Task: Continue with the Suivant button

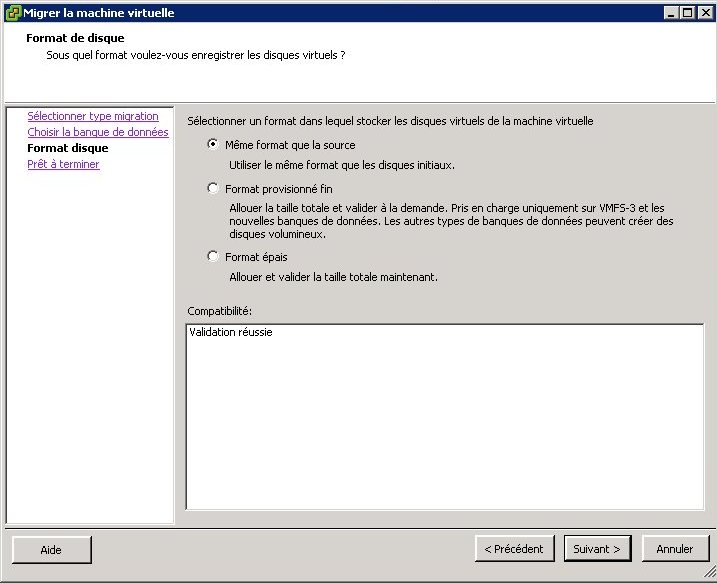Action: point(597,549)
